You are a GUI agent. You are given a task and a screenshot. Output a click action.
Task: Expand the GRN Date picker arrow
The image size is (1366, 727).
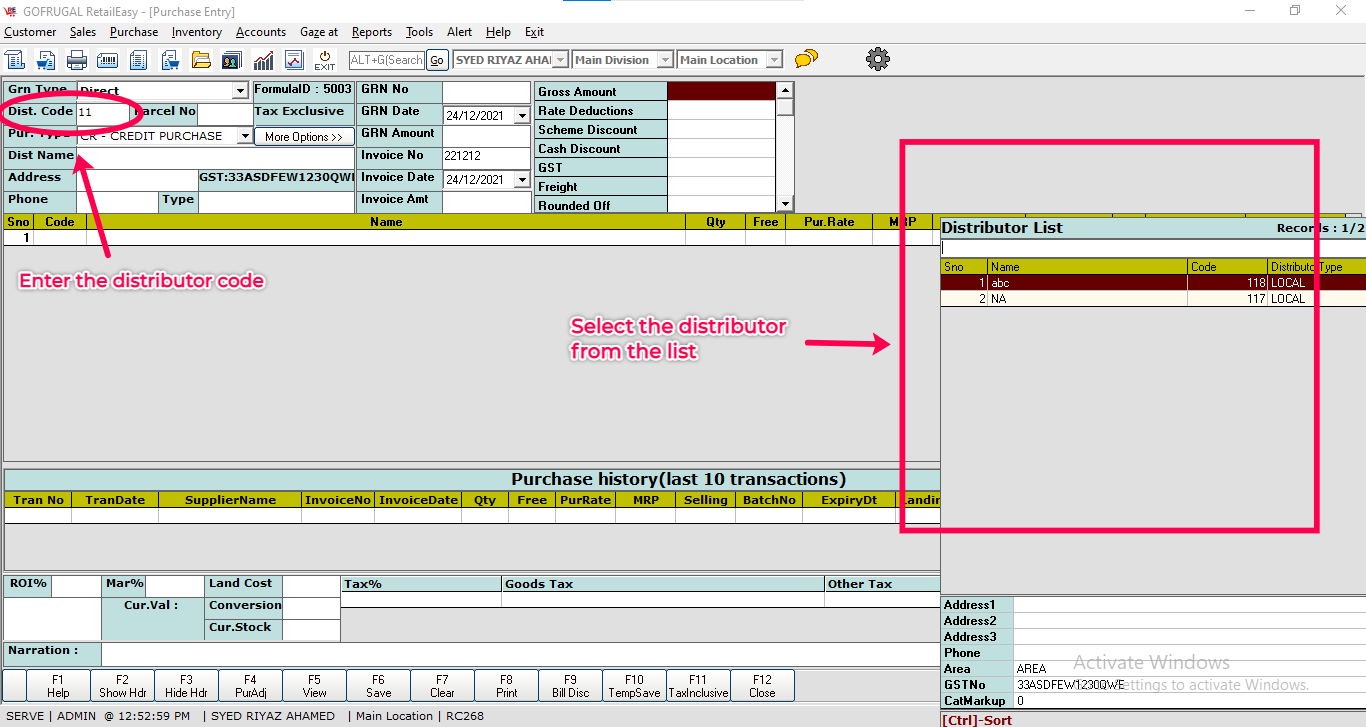pyautogui.click(x=521, y=116)
